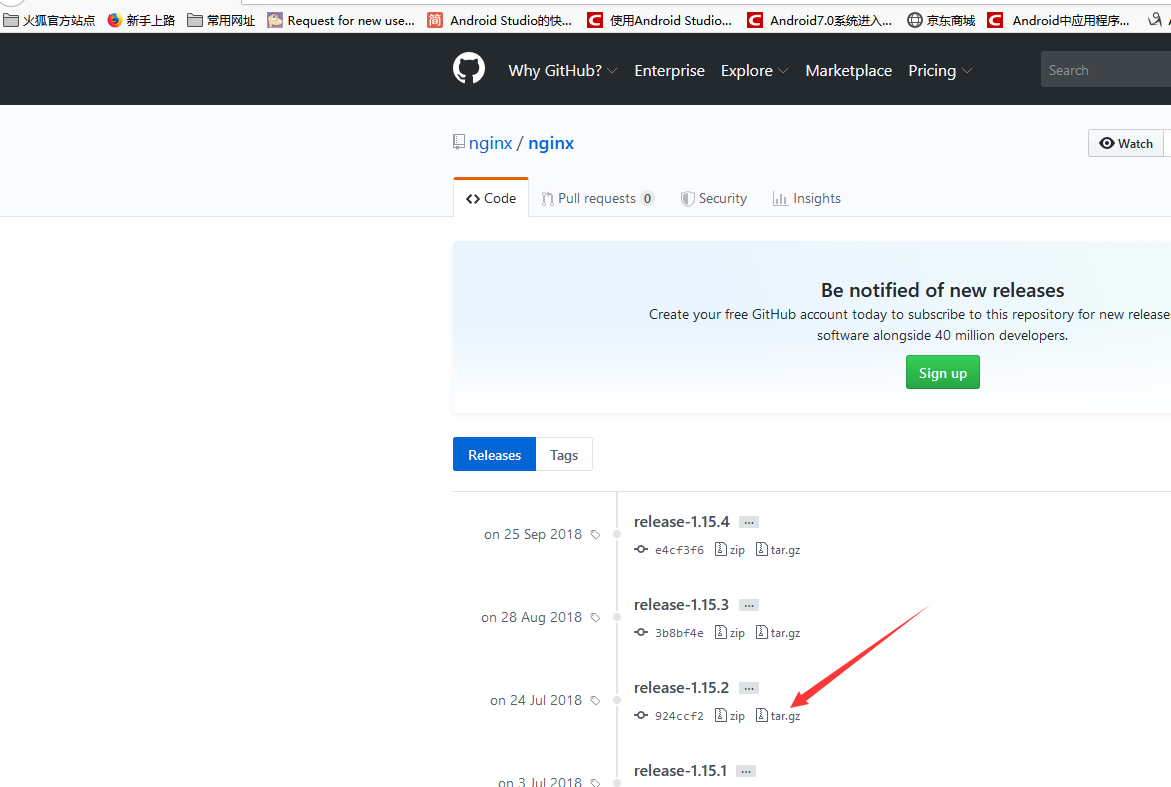1171x787 pixels.
Task: Open commit e4cf3f6
Action: pos(679,550)
